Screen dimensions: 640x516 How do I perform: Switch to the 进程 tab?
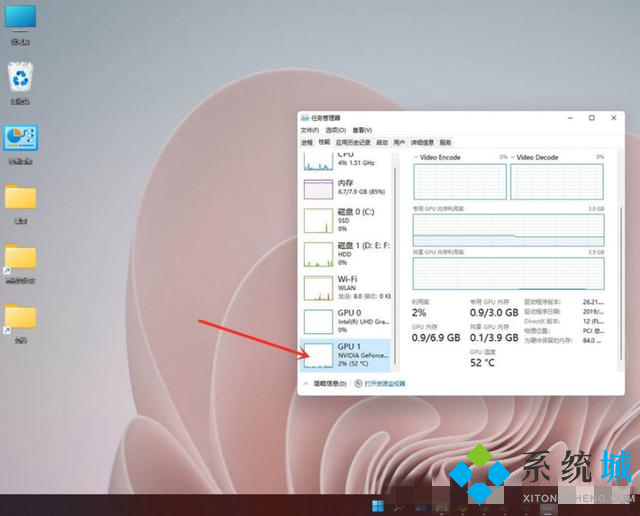click(307, 142)
